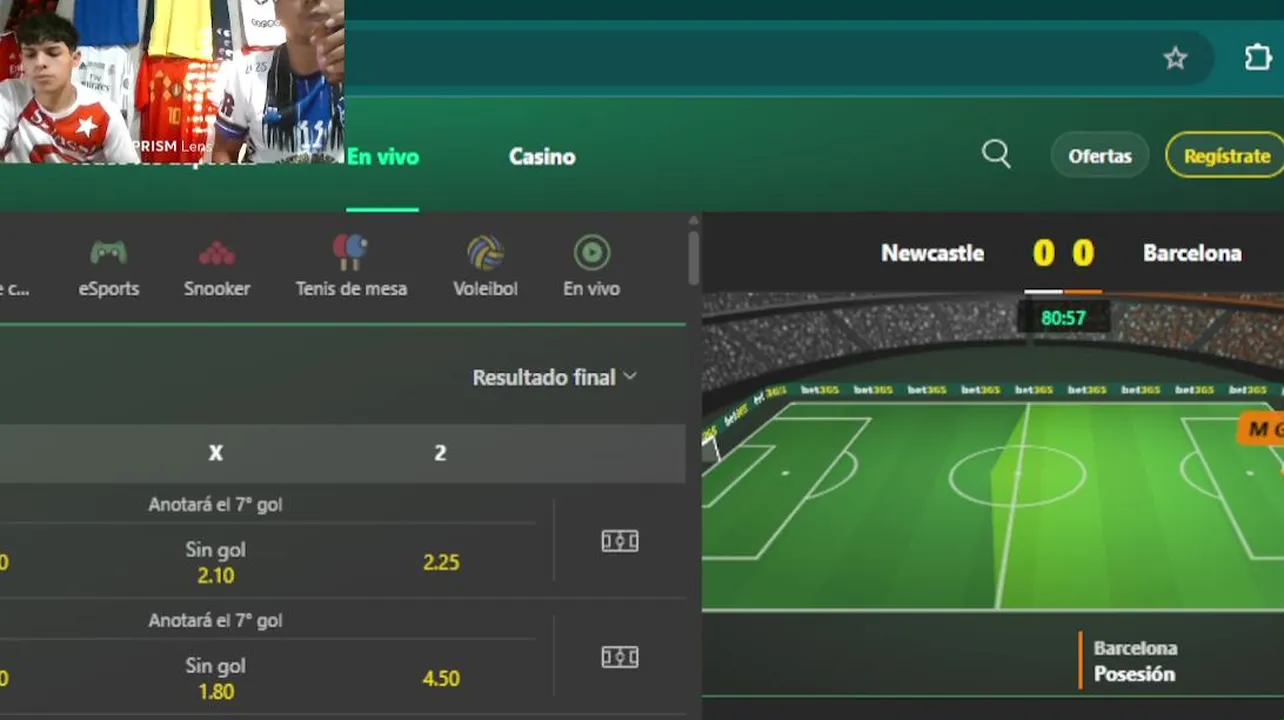
Task: Bookmark page with the star icon
Action: (1175, 59)
